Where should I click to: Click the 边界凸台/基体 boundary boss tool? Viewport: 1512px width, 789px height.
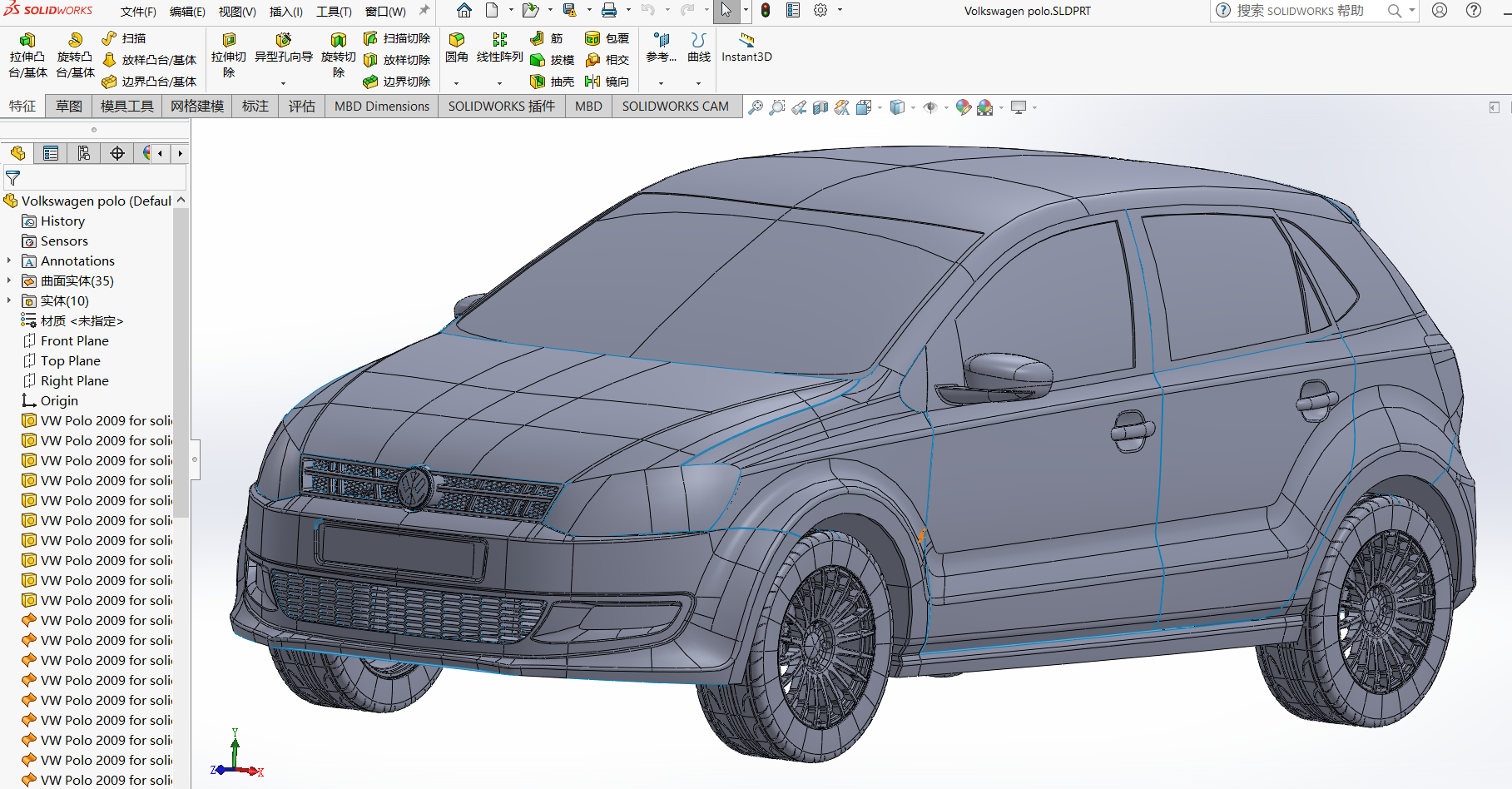(x=150, y=82)
